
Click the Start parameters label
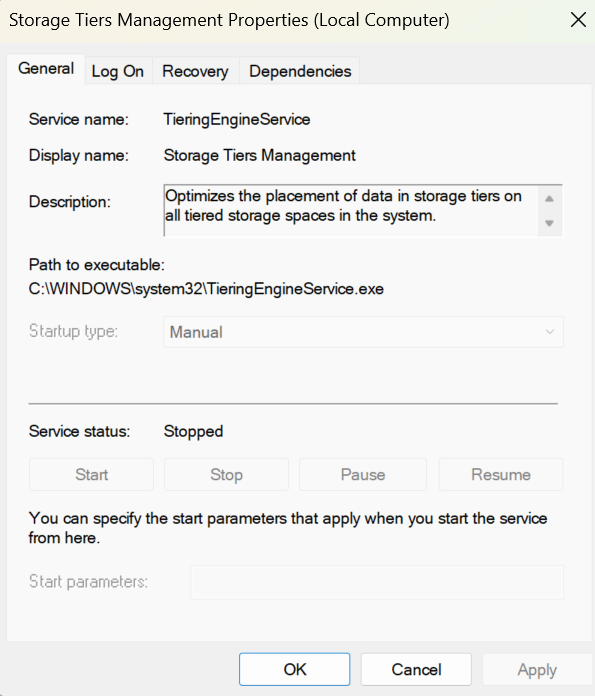pos(88,581)
